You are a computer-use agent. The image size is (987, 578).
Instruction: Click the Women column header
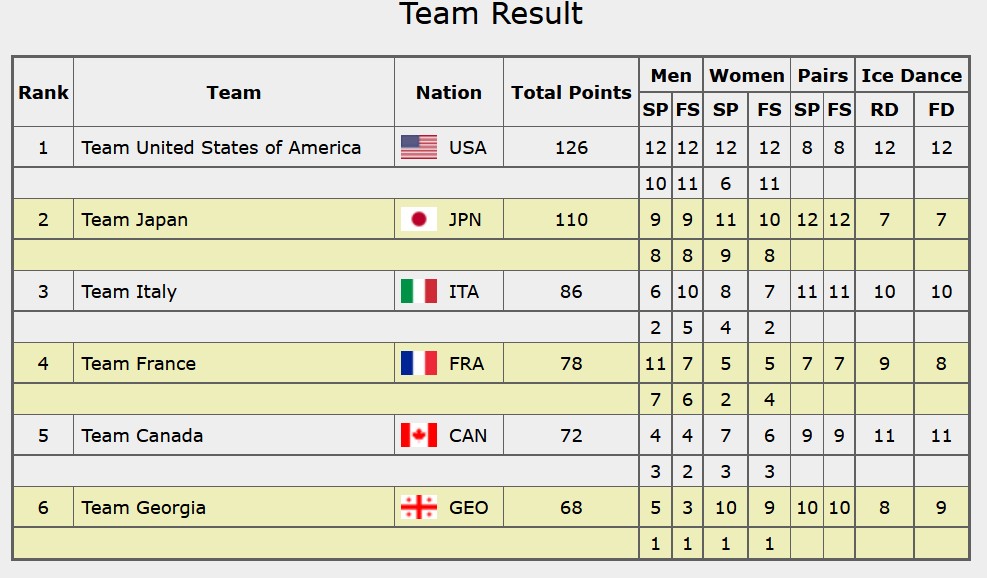[747, 76]
